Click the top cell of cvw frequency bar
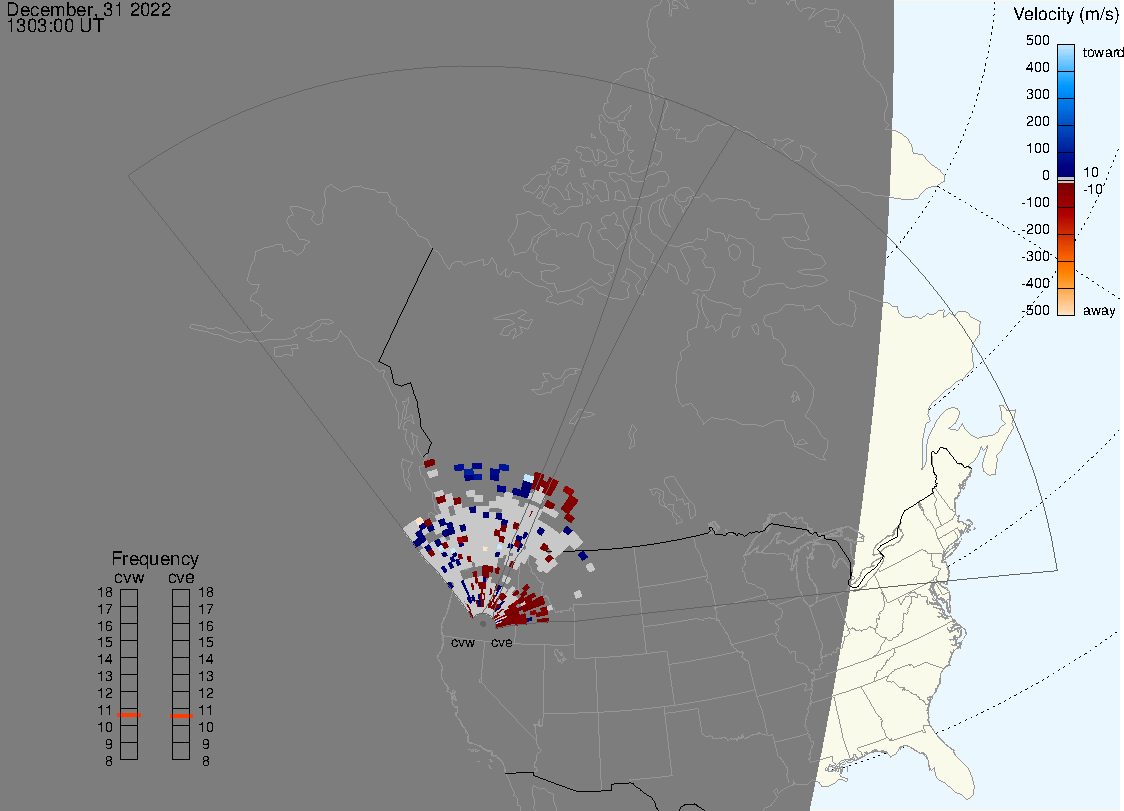This screenshot has width=1124, height=811. (x=129, y=598)
